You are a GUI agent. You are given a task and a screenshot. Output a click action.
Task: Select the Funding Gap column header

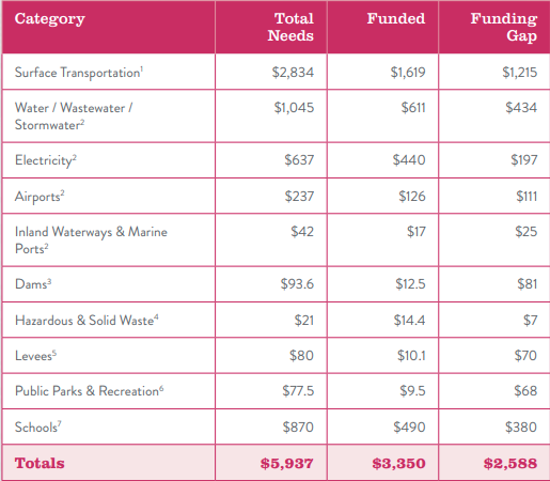(x=504, y=28)
